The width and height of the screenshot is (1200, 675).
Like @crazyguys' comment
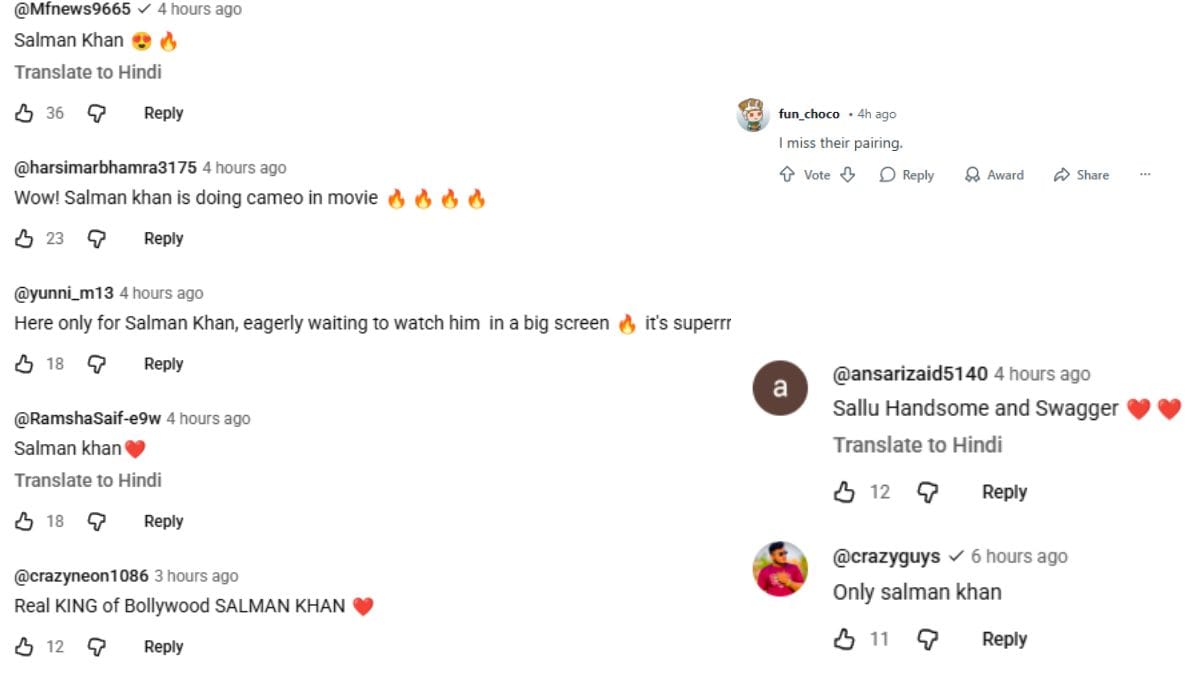[x=846, y=639]
